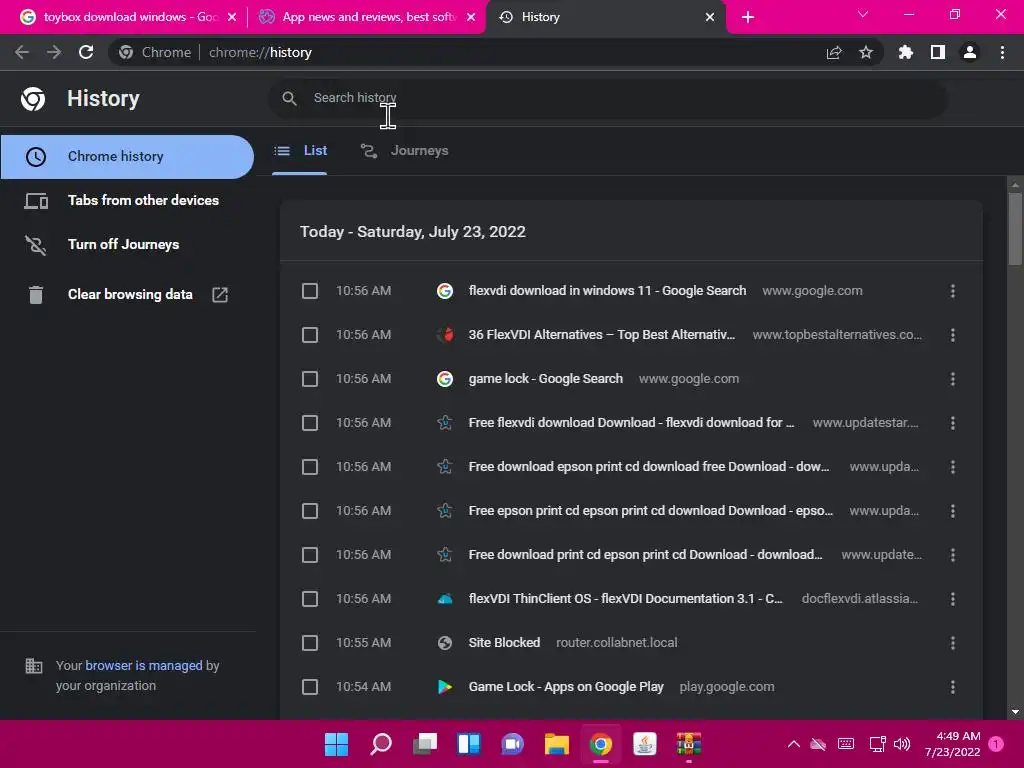Screen dimensions: 1024x768
Task: Open actions menu for game lock Google Search
Action: pos(953,379)
